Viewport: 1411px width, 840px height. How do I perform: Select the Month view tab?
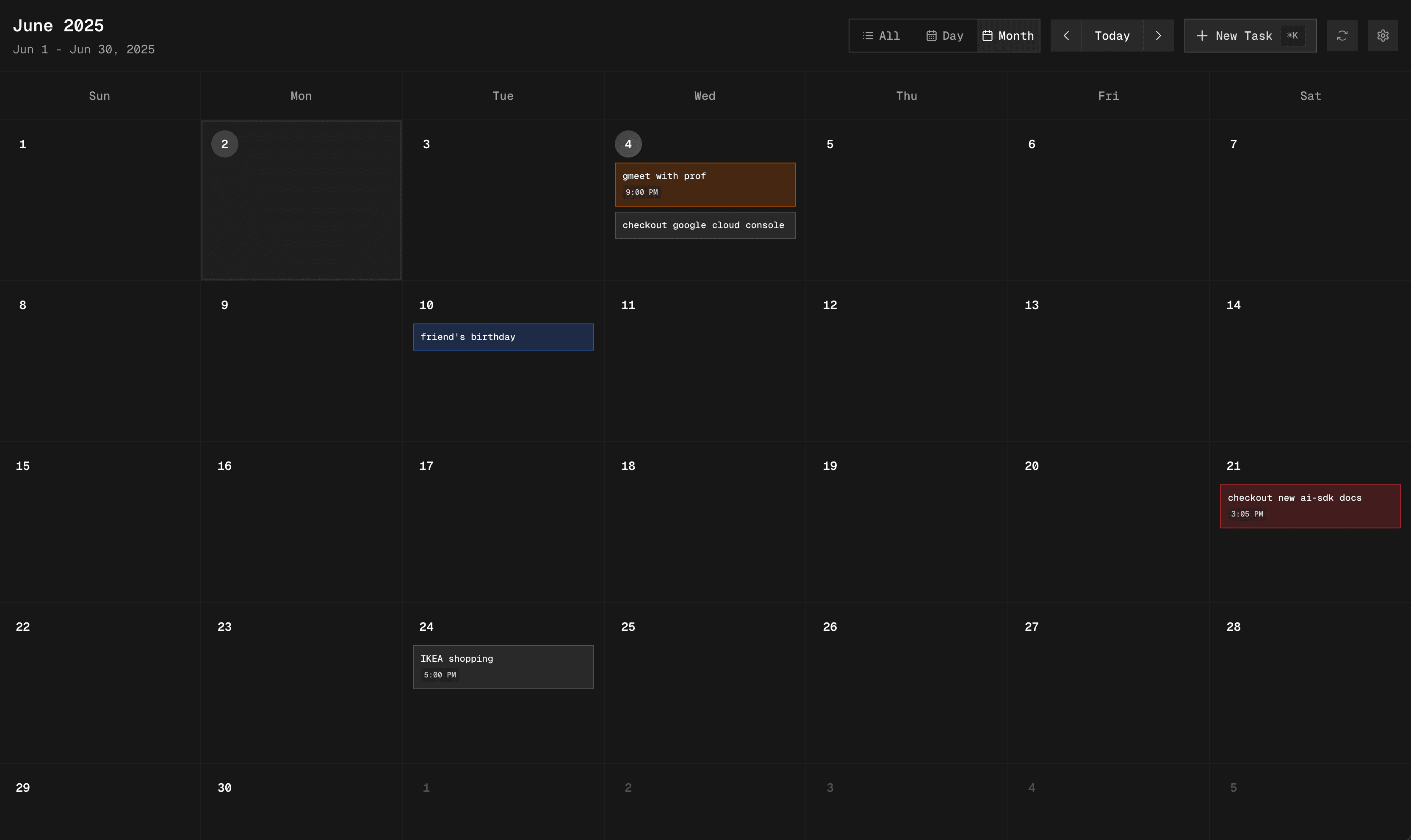tap(1008, 36)
